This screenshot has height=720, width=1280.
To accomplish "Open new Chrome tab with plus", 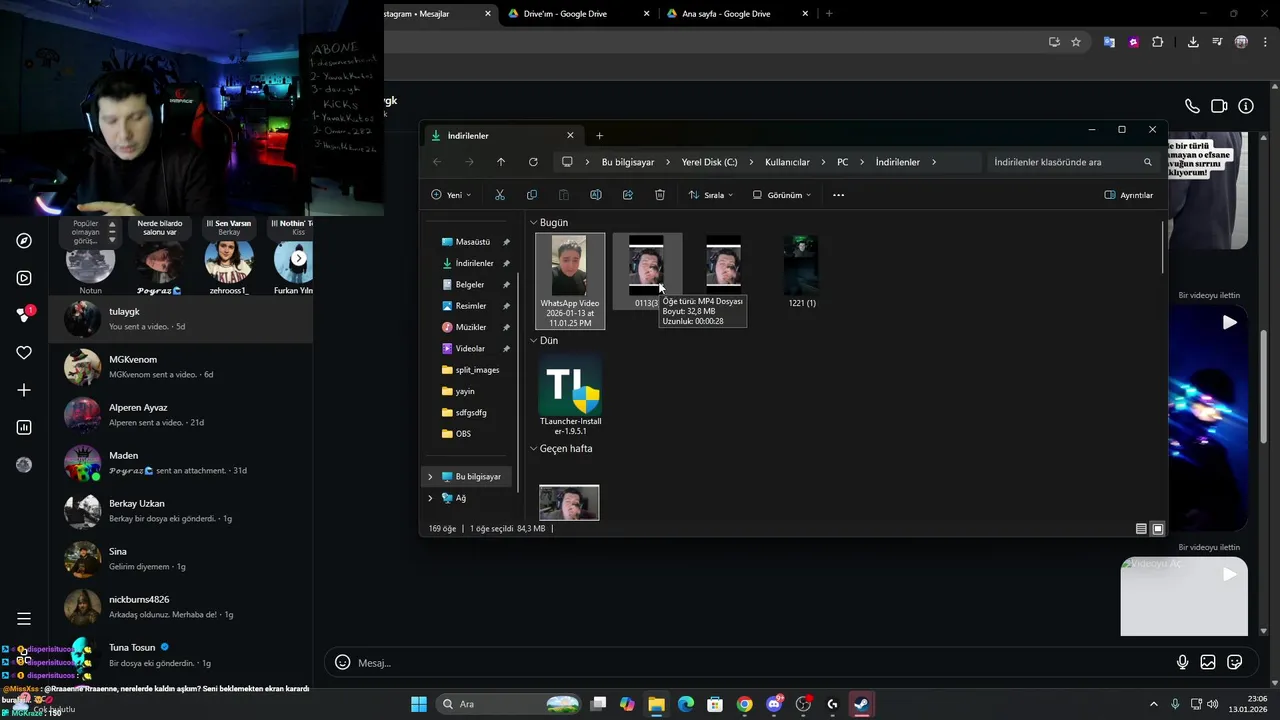I will point(829,14).
